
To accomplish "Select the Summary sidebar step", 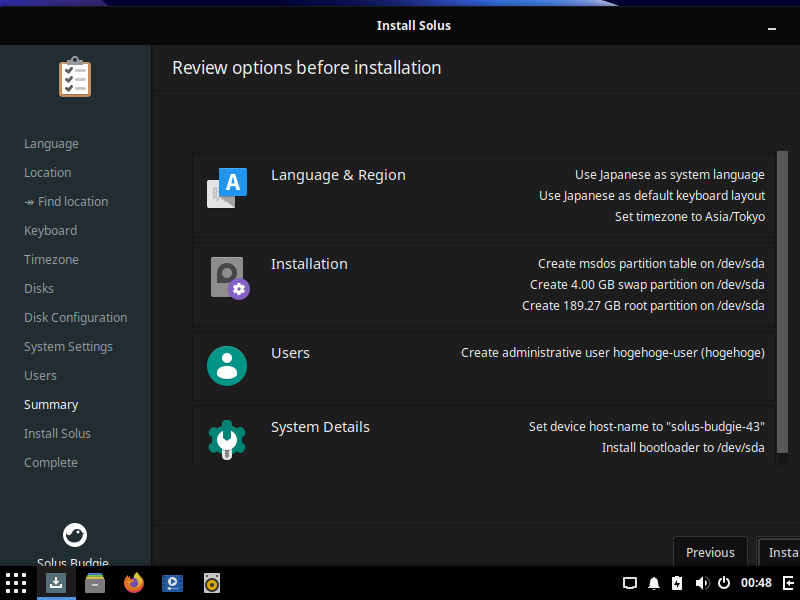I will pos(51,405).
